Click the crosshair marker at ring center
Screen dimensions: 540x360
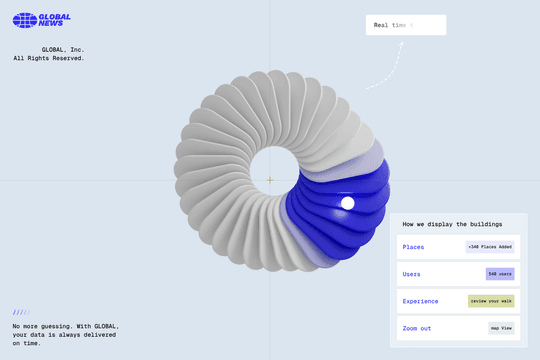[x=270, y=180]
